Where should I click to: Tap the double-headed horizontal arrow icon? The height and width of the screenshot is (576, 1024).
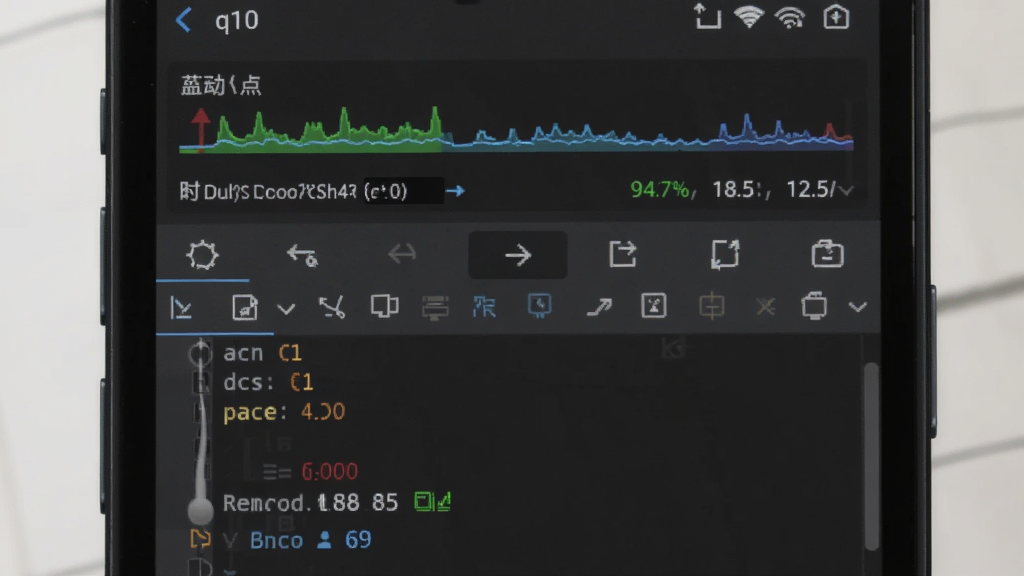point(402,253)
